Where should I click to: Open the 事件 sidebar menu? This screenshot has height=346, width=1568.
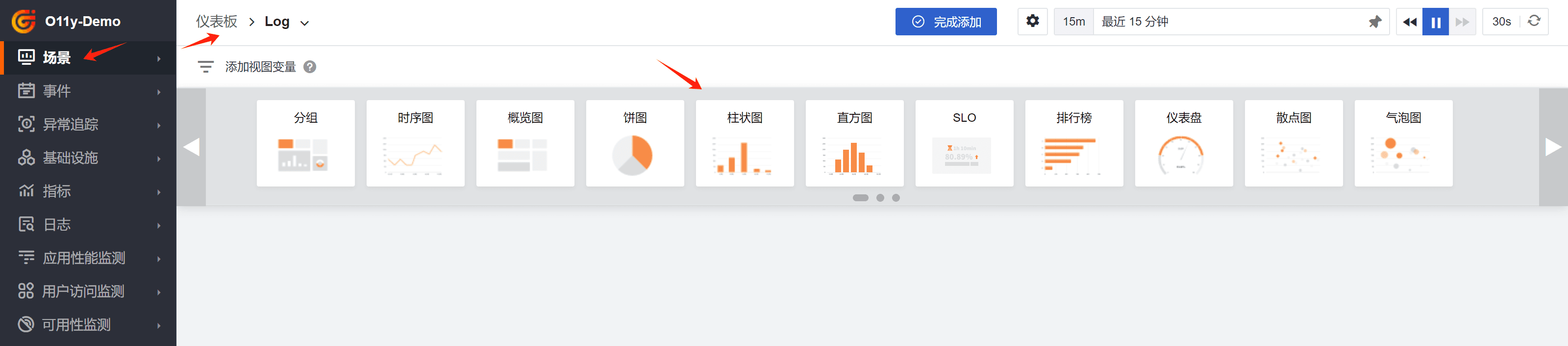pyautogui.click(x=88, y=91)
